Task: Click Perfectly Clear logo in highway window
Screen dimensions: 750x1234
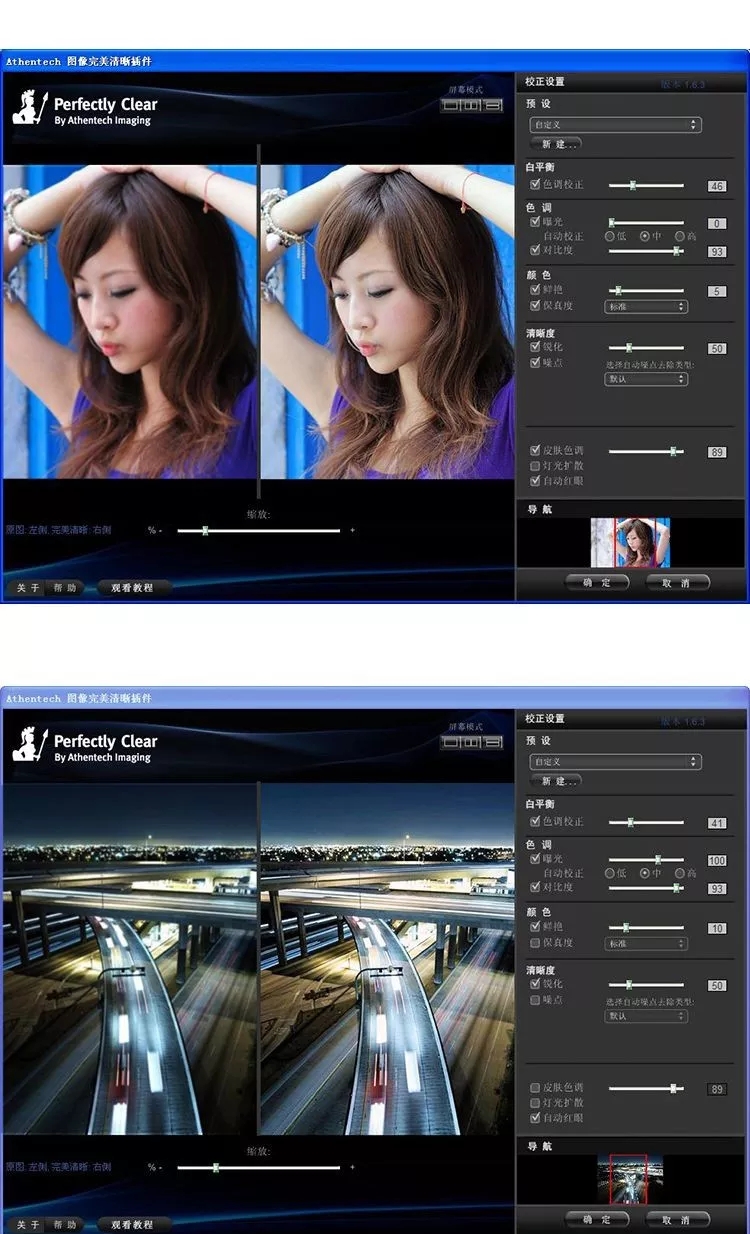Action: pyautogui.click(x=85, y=745)
